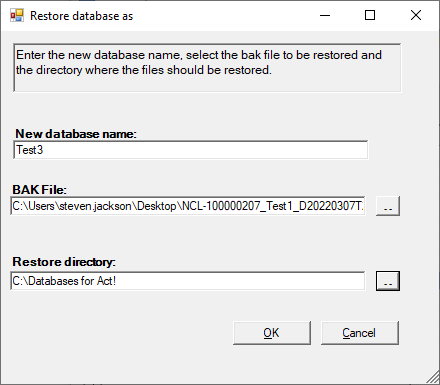Screen dimensions: 440x385
Task: Cancel the restore dialog
Action: (x=360, y=333)
